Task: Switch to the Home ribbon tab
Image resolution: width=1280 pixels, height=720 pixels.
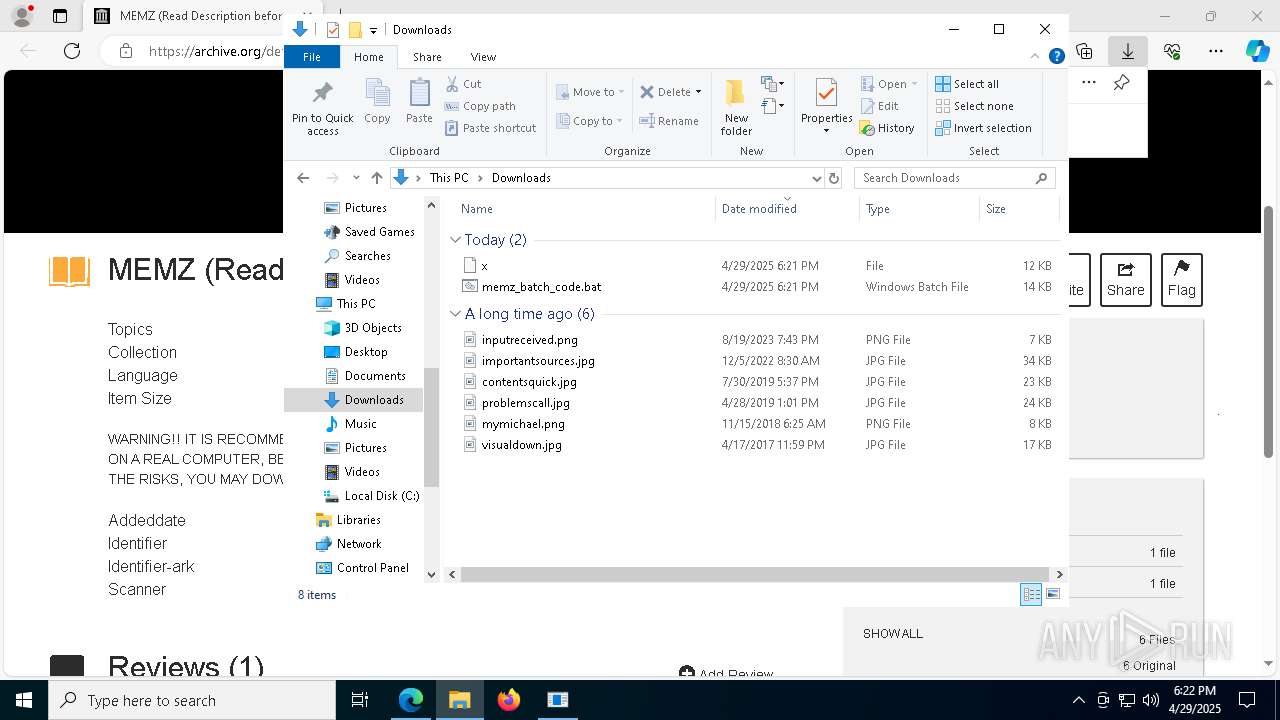Action: coord(368,57)
